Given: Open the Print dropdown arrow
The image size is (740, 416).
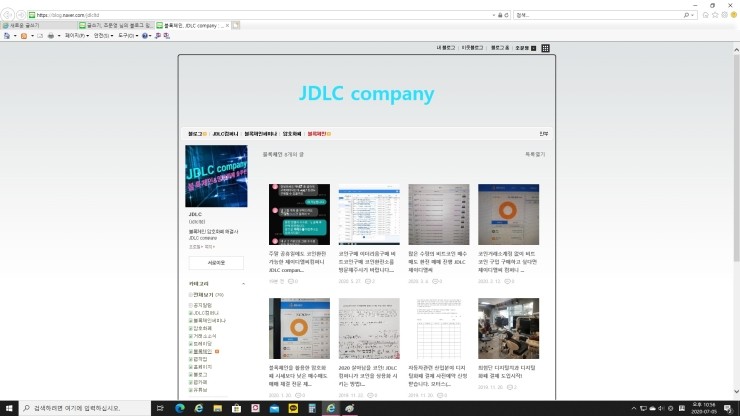Looking at the screenshot, I should pos(59,35).
